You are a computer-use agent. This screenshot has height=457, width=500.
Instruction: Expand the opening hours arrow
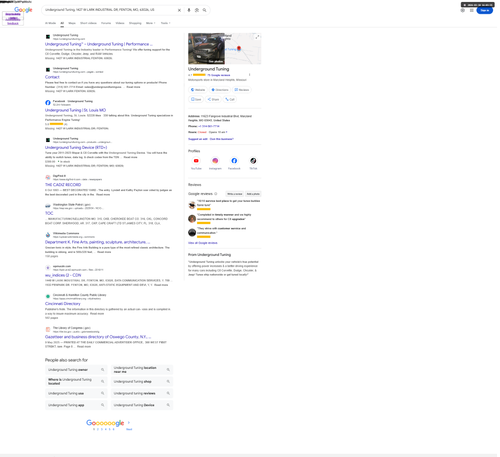pos(227,132)
